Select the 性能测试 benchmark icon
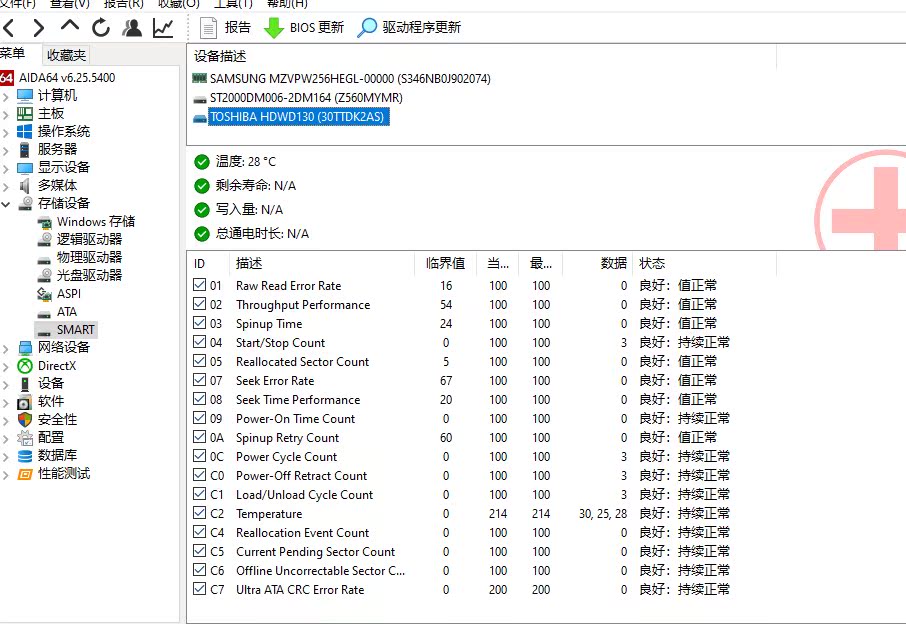The height and width of the screenshot is (624, 906). pyautogui.click(x=25, y=474)
